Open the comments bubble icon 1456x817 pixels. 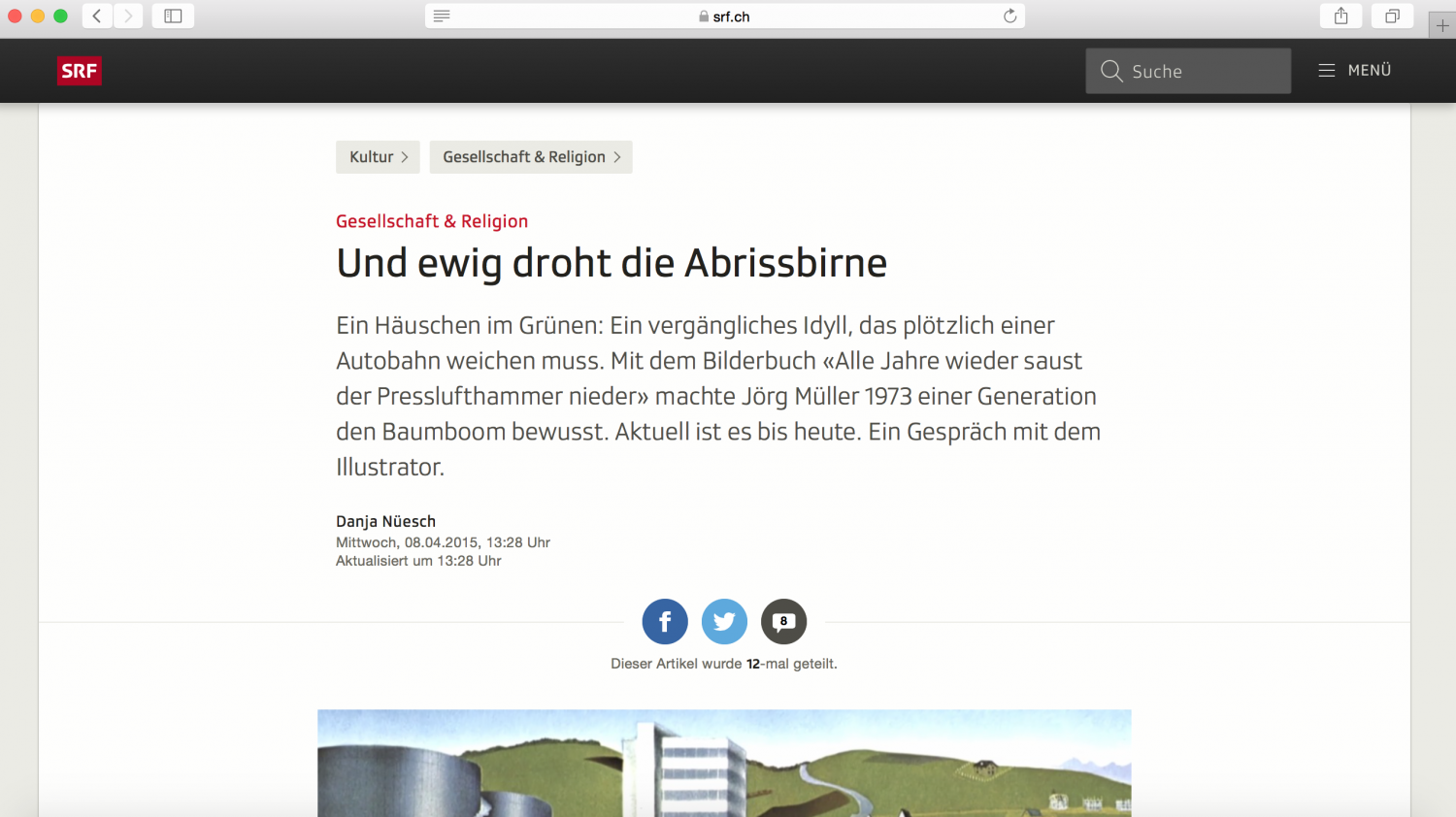[783, 622]
